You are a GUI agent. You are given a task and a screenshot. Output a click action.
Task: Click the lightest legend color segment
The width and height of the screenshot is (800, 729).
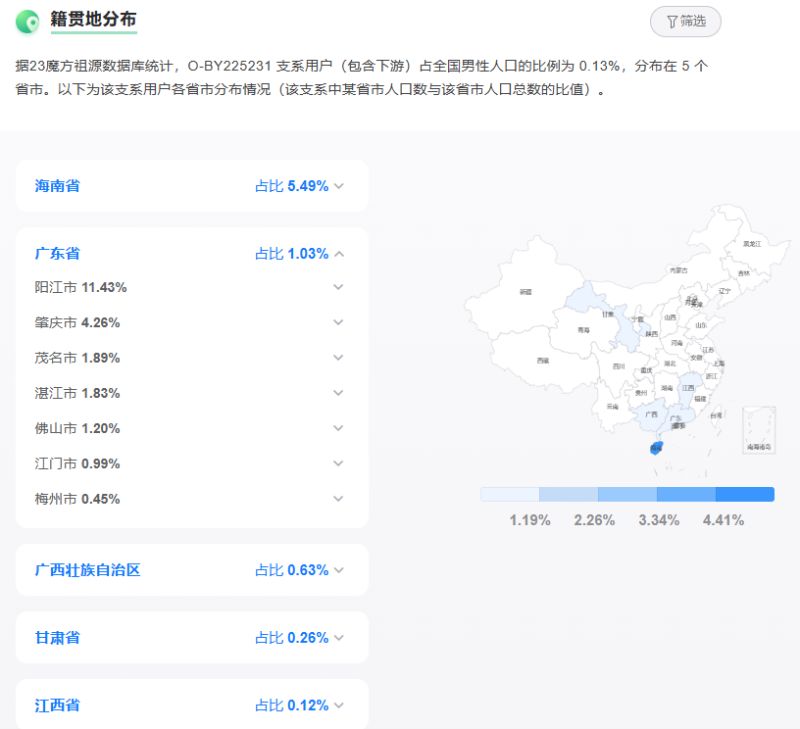pyautogui.click(x=509, y=494)
